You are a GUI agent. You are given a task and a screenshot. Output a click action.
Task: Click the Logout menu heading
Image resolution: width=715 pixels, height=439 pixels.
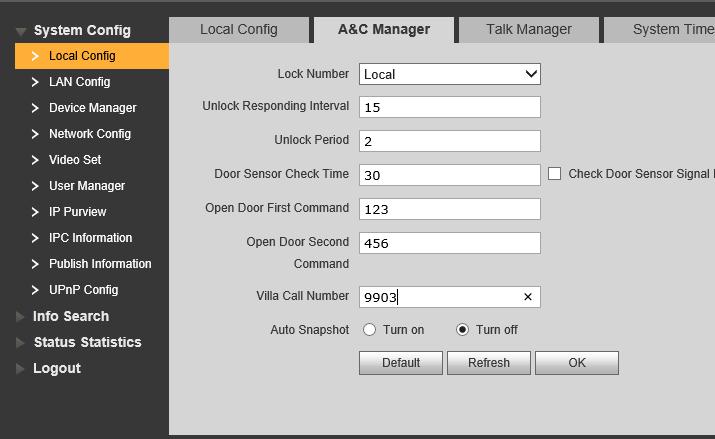click(x=57, y=368)
